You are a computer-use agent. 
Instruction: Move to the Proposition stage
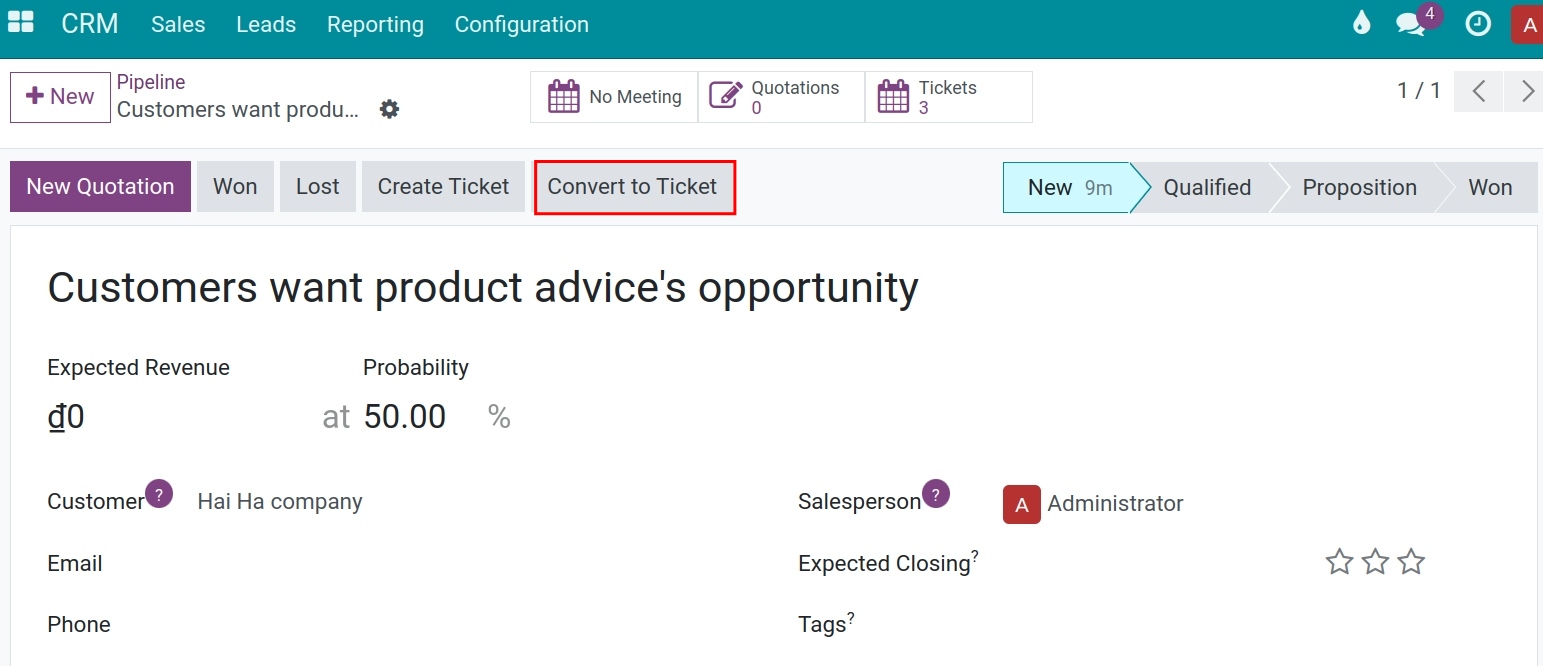(1359, 188)
